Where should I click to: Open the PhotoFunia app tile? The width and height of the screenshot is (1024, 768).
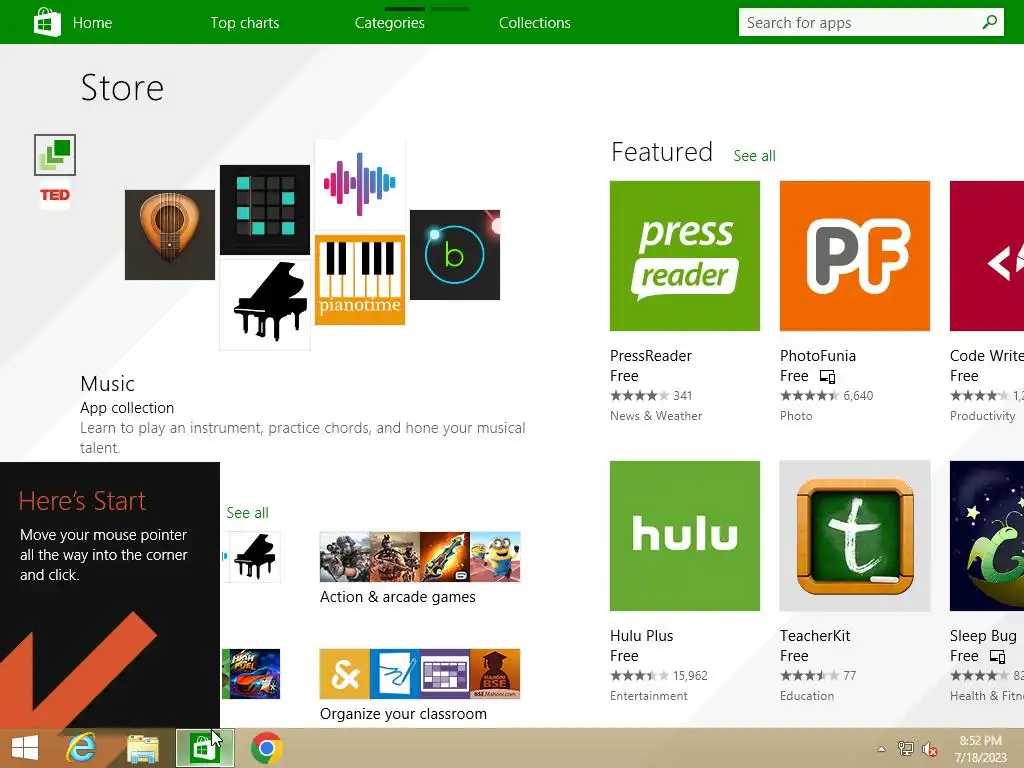[855, 256]
